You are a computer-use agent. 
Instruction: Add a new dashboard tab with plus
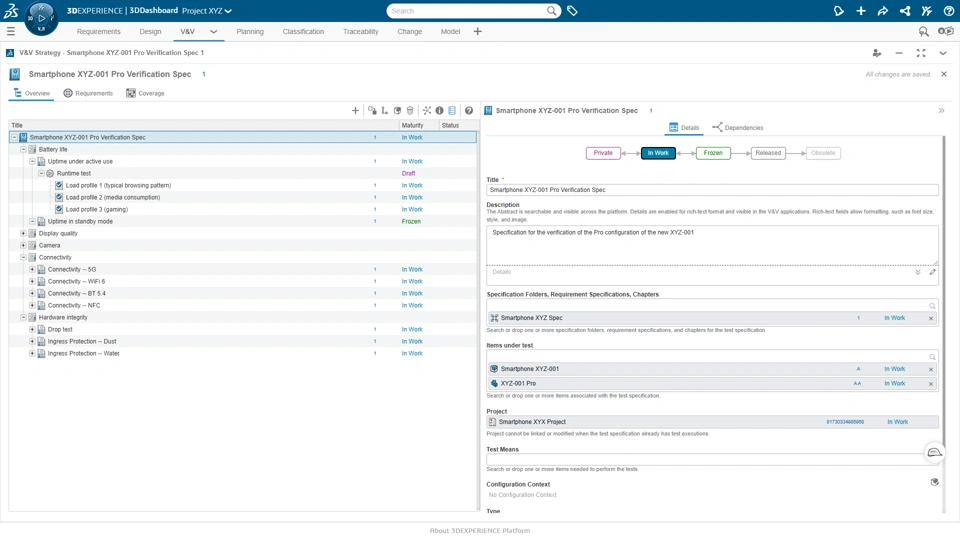(478, 31)
